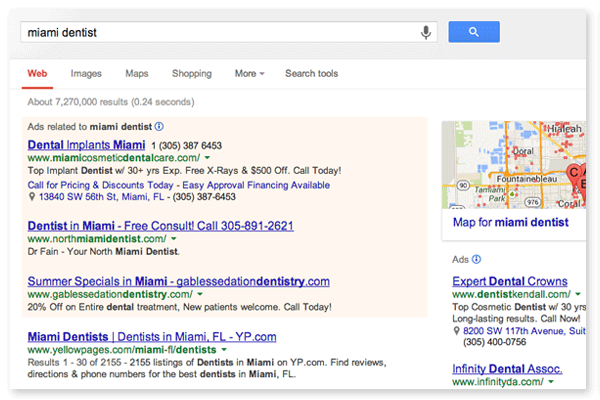Select the Web tab
This screenshot has height=400, width=600.
(37, 73)
